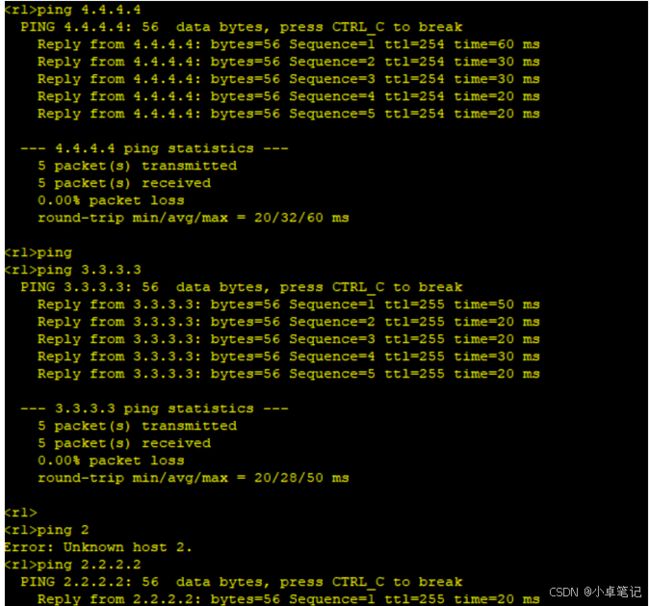Click the 'Reply from 2.2.2.2' line
Image resolution: width=650 pixels, height=606 pixels.
(289, 599)
